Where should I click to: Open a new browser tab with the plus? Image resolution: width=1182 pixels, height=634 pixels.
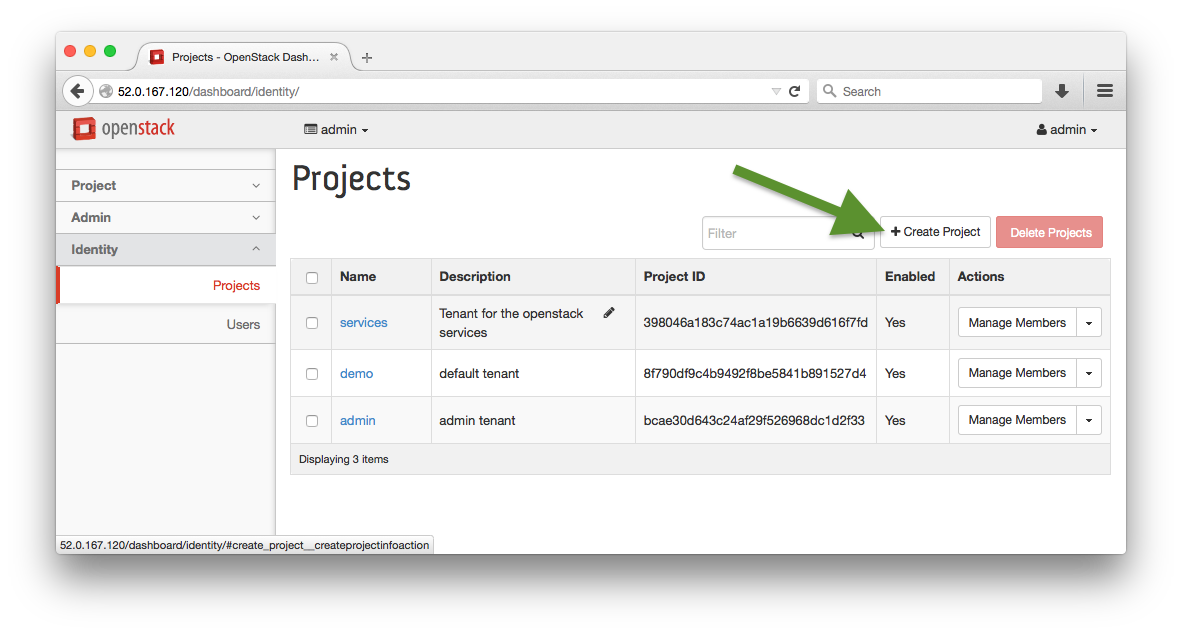pos(366,57)
